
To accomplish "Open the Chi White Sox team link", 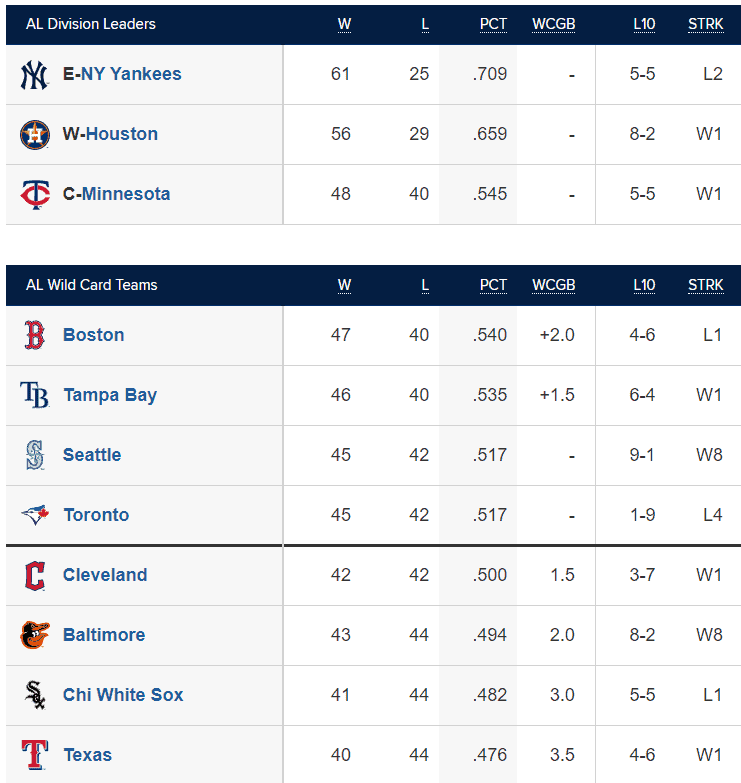I will coord(123,695).
